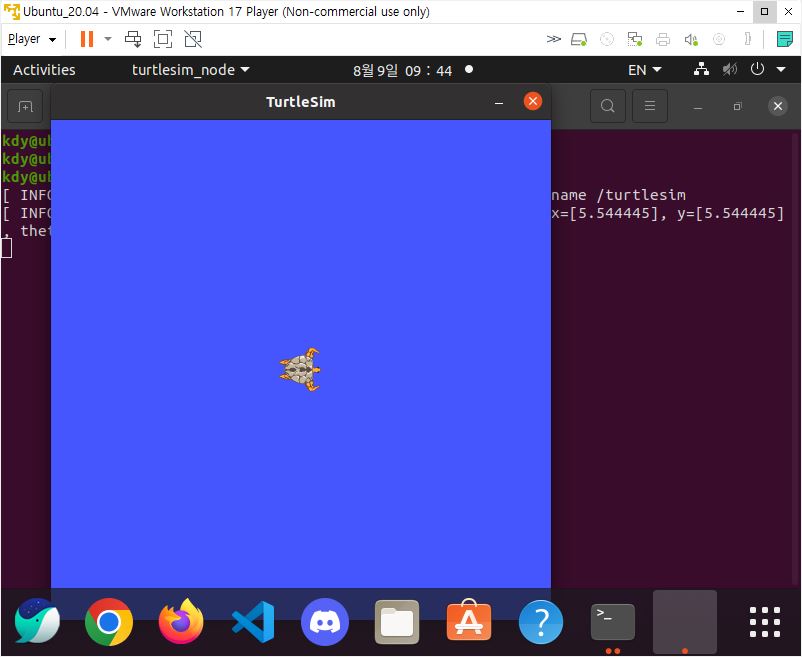Minimize the TurtleSim window
Image resolution: width=802 pixels, height=657 pixels.
(x=499, y=102)
